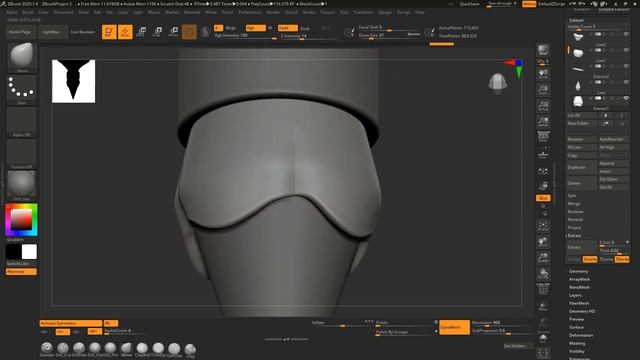
Task: Click the AAHalf view icon
Action: tap(543, 121)
